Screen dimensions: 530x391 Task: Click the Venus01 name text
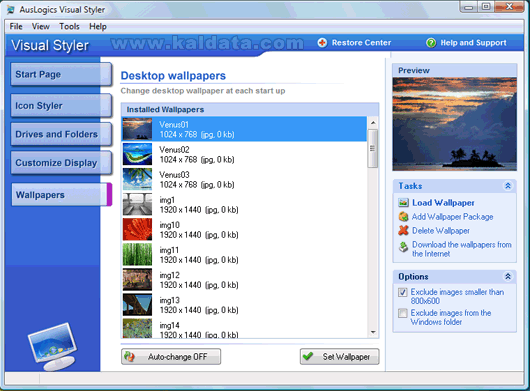[174, 125]
